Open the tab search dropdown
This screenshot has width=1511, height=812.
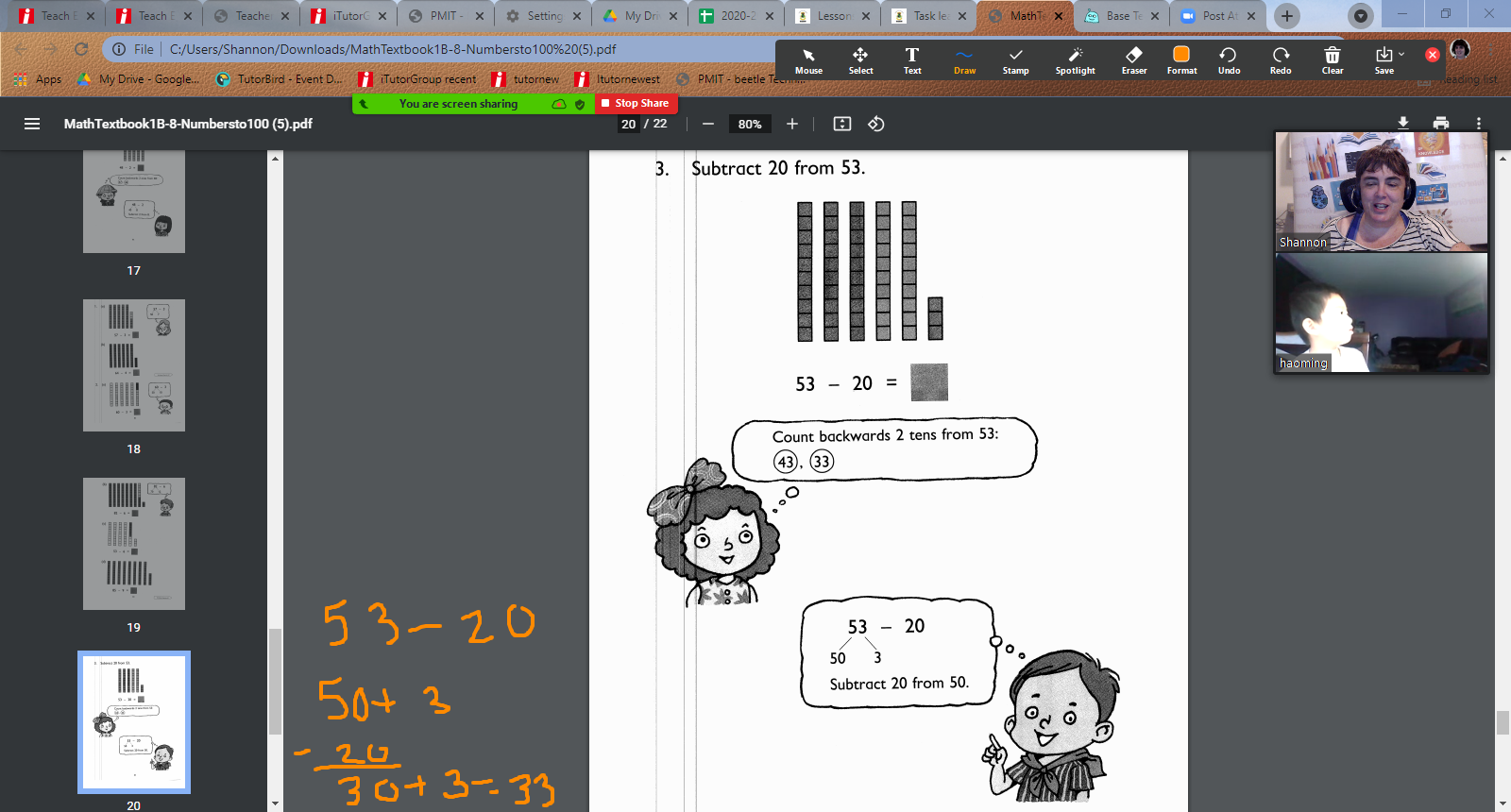point(1361,16)
